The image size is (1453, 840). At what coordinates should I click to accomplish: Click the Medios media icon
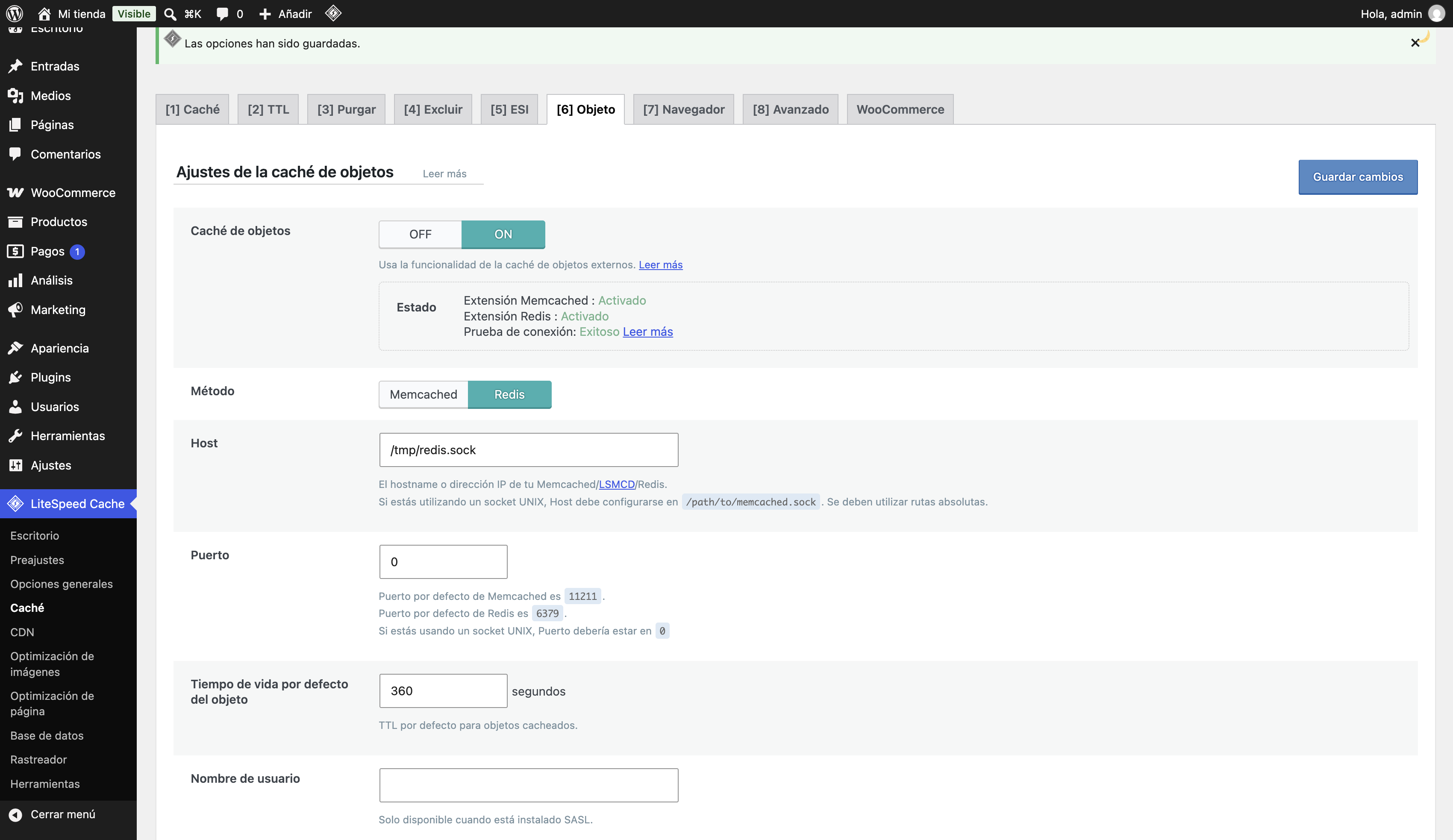pyautogui.click(x=15, y=96)
